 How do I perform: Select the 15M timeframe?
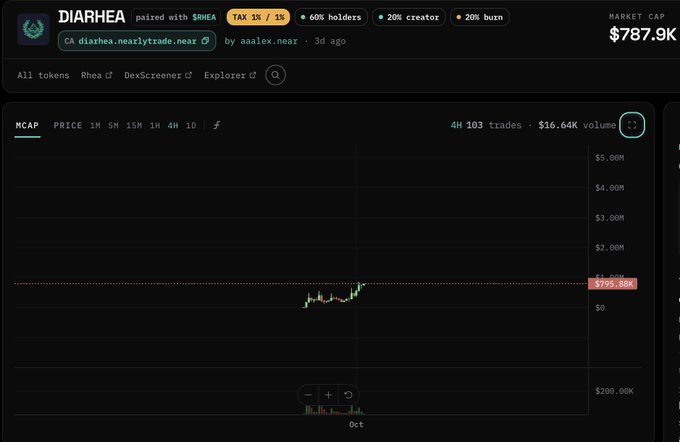click(134, 125)
